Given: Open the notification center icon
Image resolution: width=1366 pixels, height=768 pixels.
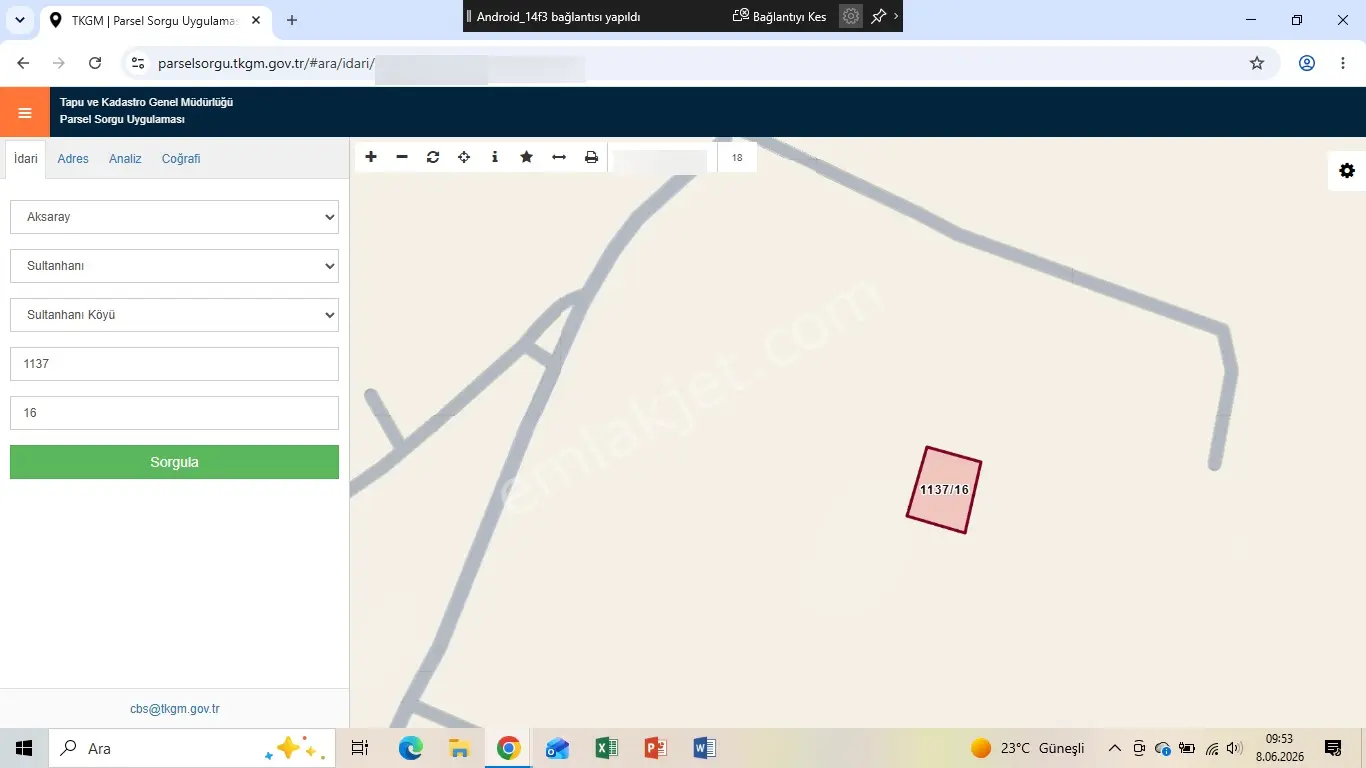Looking at the screenshot, I should 1333,748.
